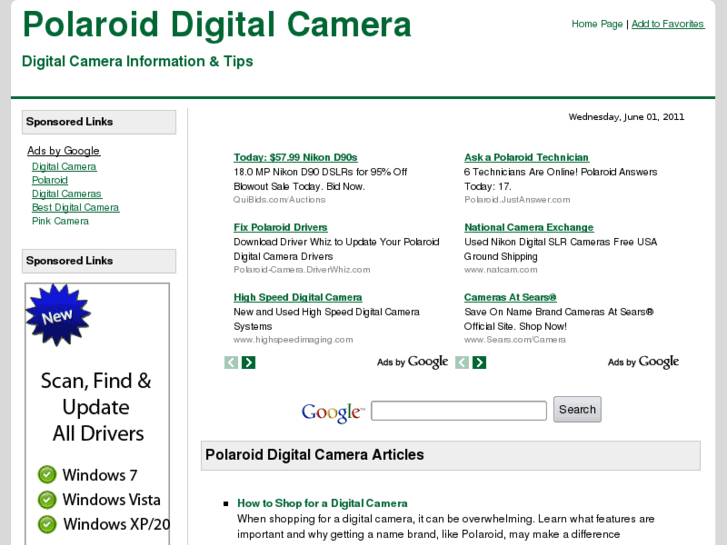Click the upper Sponsored Links header
The image size is (727, 545).
(x=99, y=122)
